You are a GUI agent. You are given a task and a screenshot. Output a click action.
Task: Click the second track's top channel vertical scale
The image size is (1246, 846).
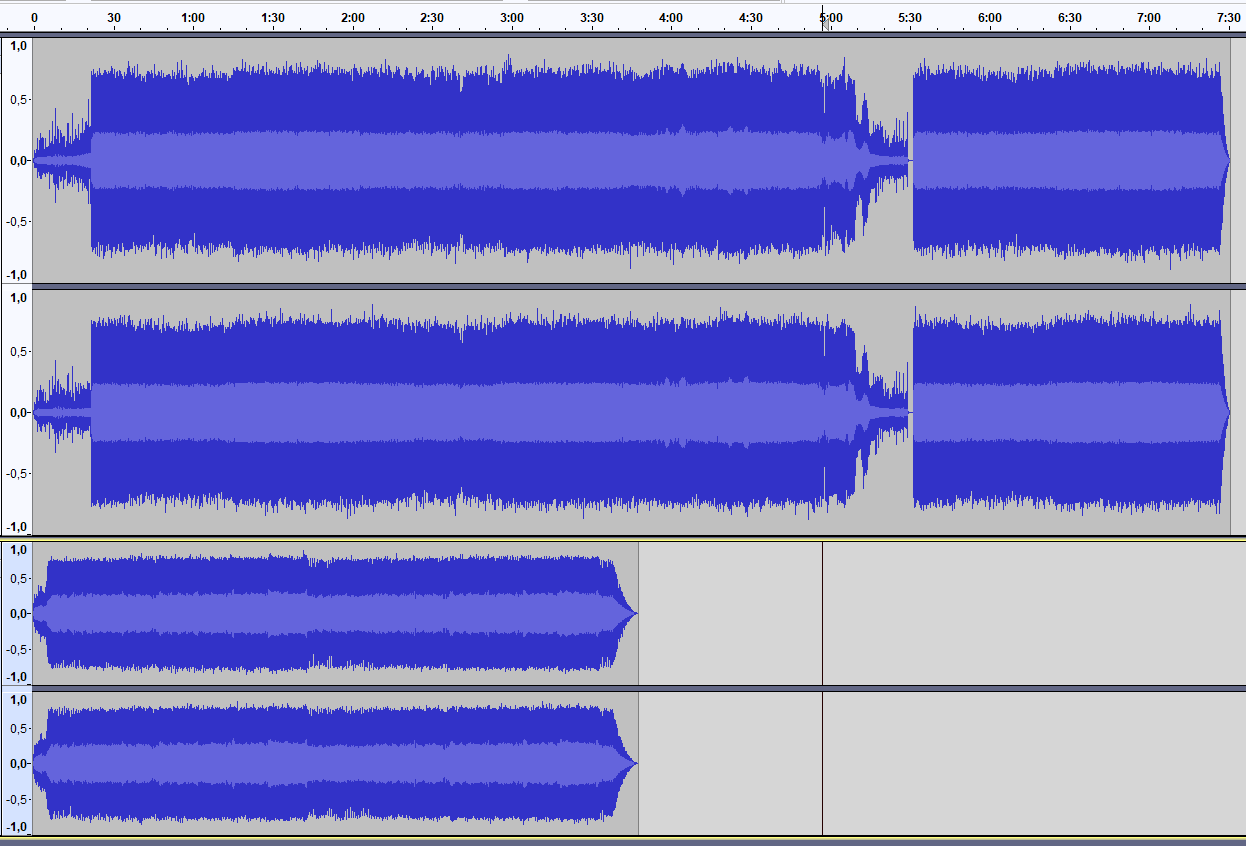[x=16, y=613]
